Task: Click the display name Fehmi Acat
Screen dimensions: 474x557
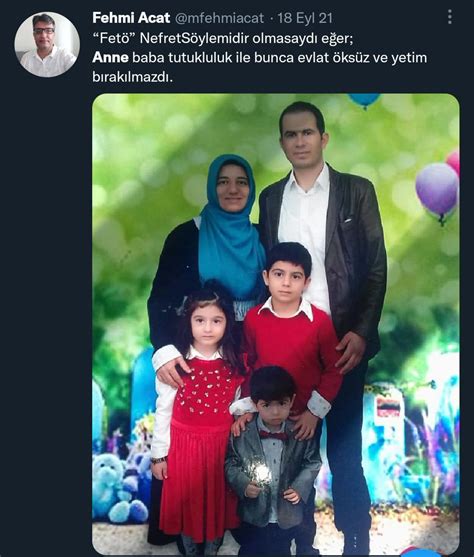Action: click(131, 18)
